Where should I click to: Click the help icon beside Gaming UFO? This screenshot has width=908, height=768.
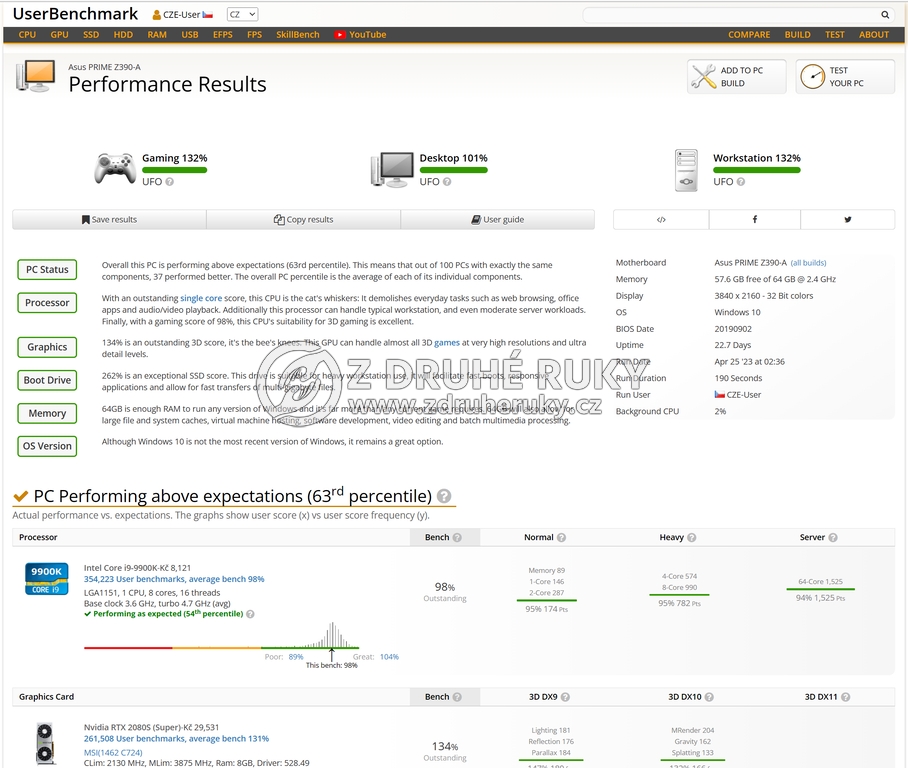170,182
